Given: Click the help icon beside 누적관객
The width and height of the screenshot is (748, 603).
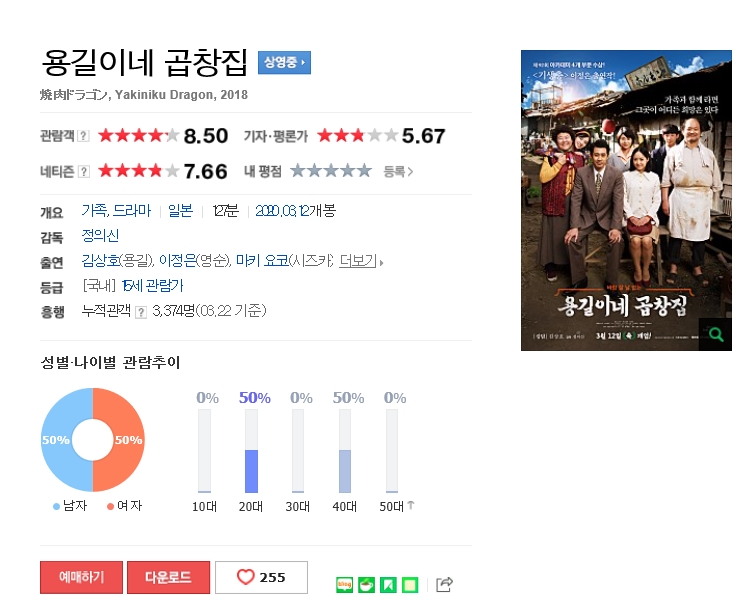Looking at the screenshot, I should click(141, 312).
